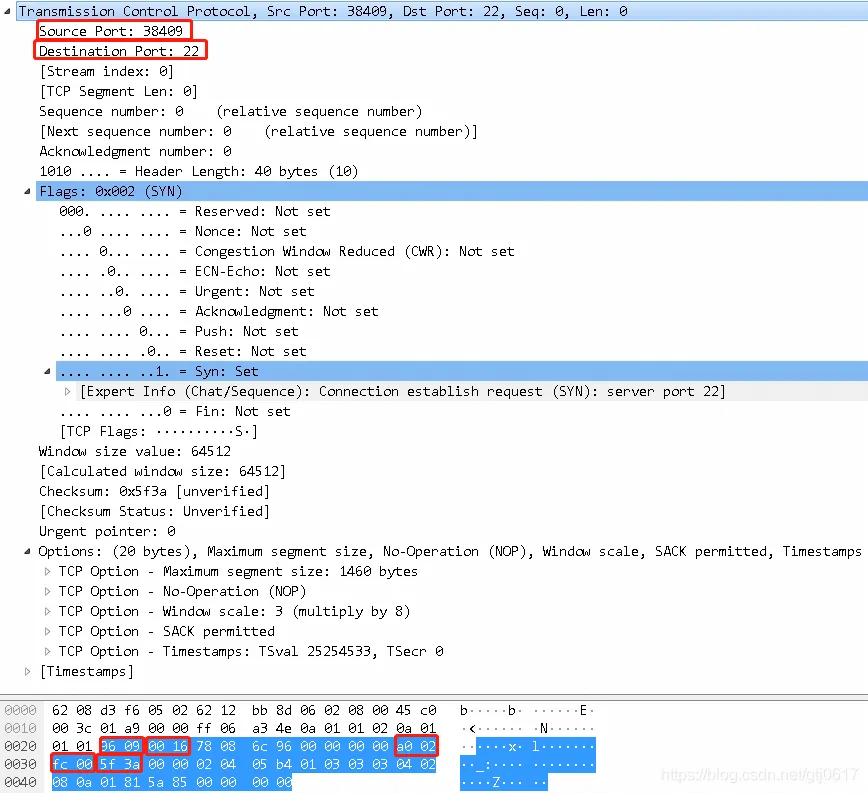Select the Destination Port: 22 row
This screenshot has width=868, height=793.
pos(119,51)
